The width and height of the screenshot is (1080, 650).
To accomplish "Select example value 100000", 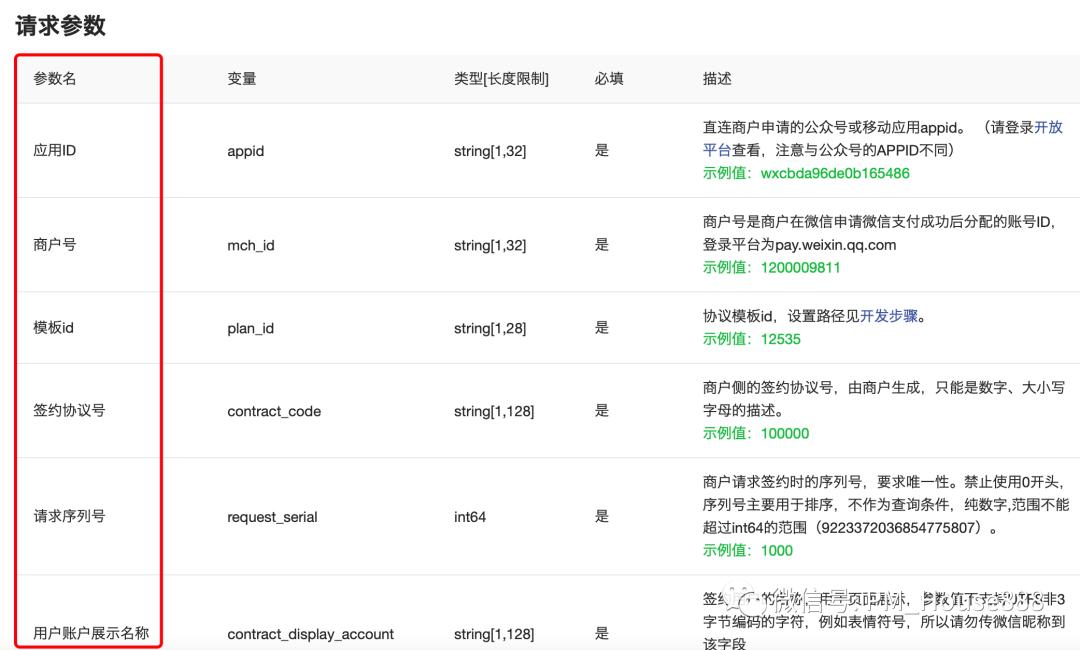I will (785, 433).
